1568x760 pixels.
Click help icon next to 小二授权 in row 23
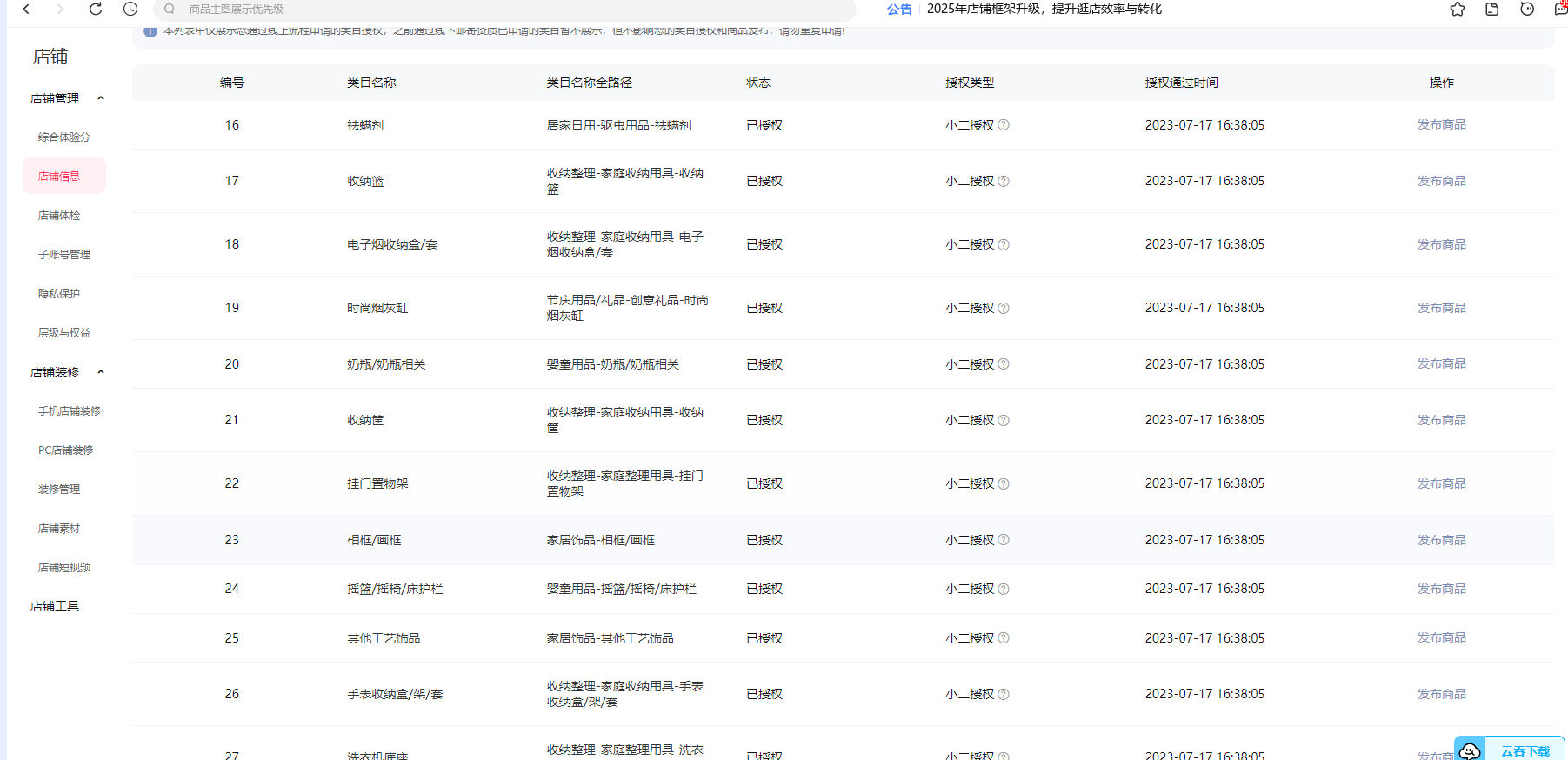pyautogui.click(x=1004, y=540)
